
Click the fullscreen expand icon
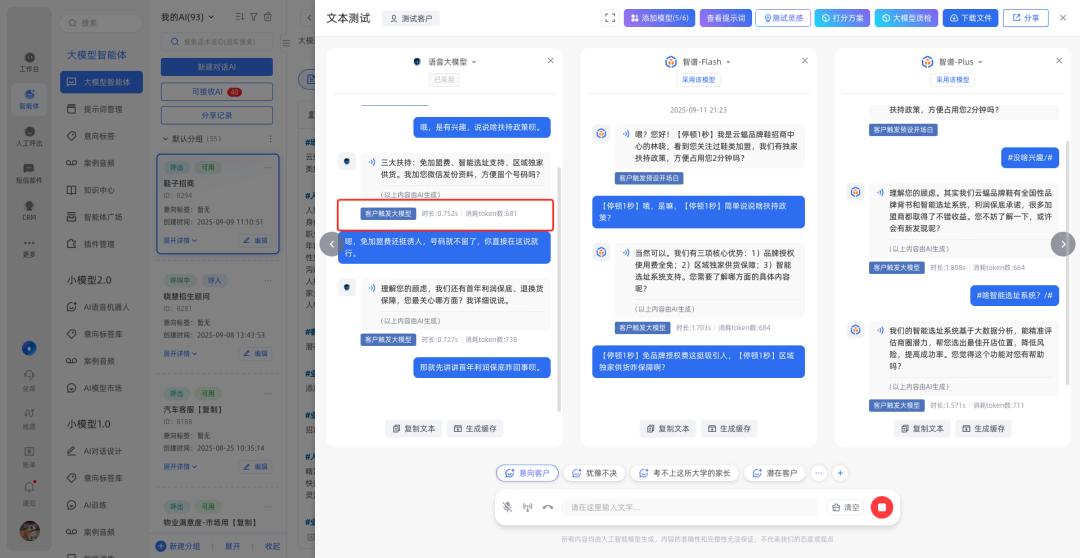pyautogui.click(x=610, y=18)
